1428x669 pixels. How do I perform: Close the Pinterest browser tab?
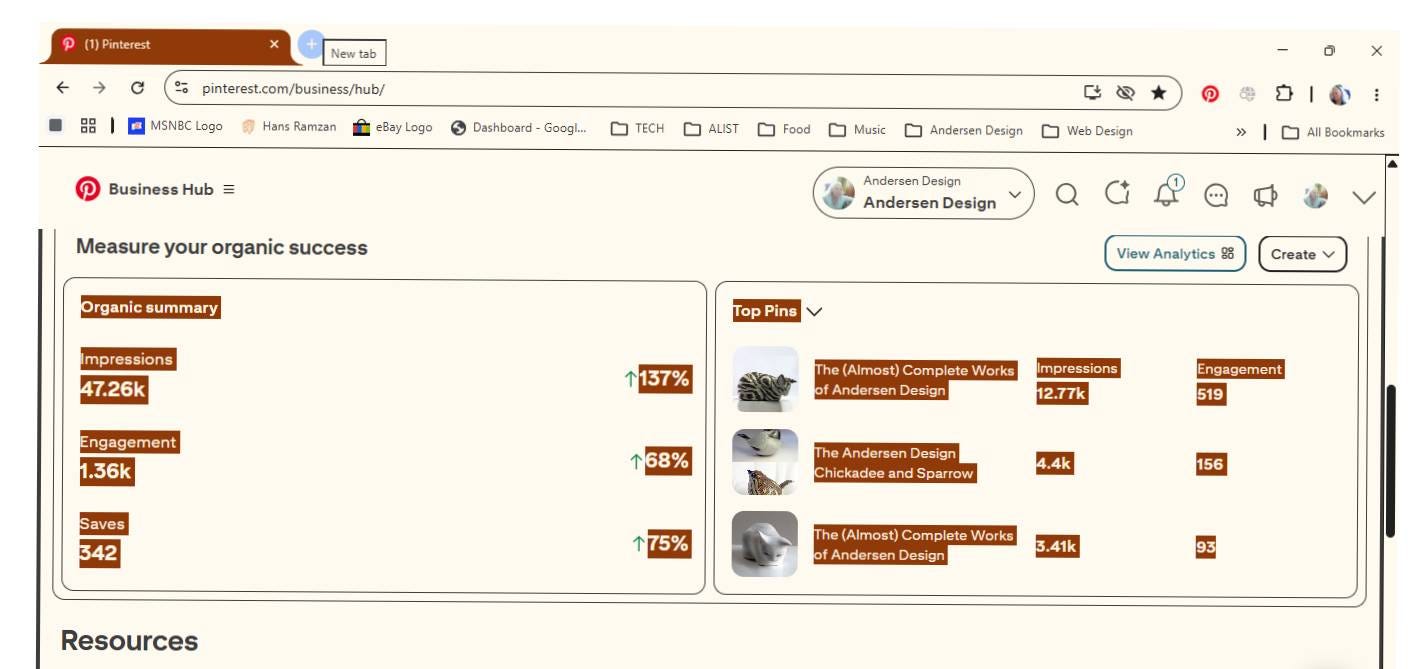pyautogui.click(x=274, y=45)
